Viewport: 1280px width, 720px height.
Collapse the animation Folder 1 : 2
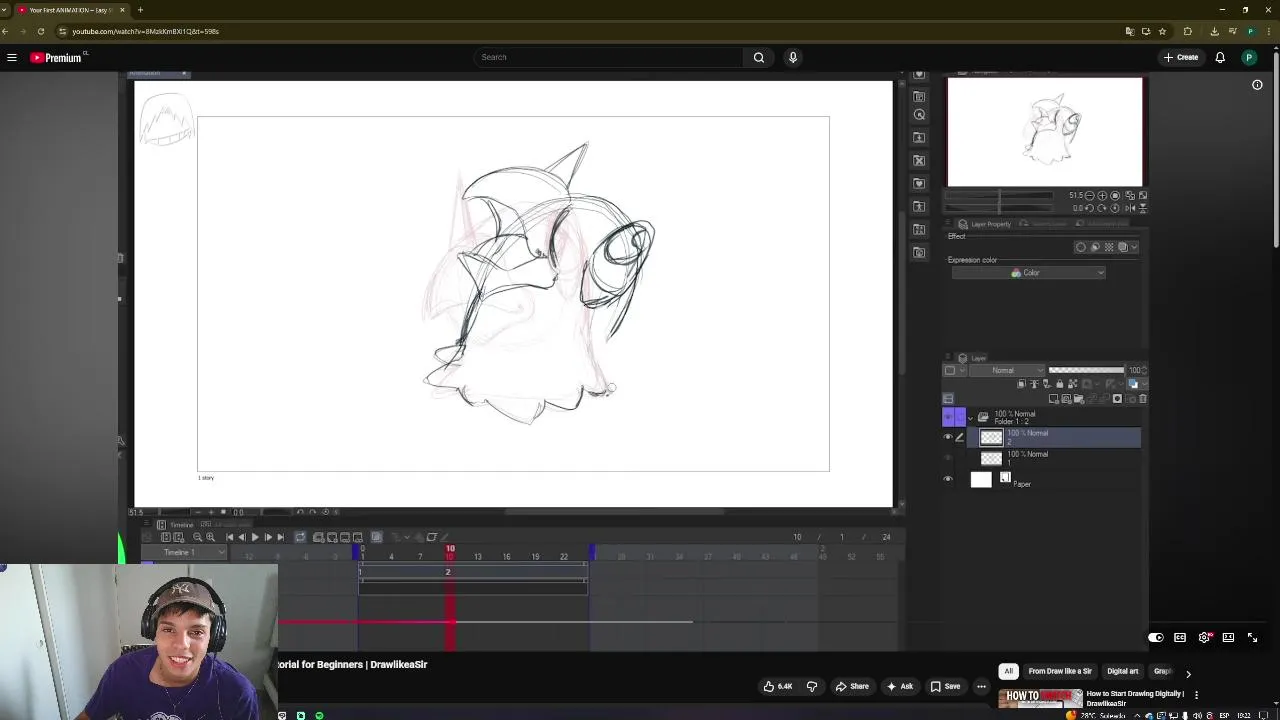pos(970,418)
